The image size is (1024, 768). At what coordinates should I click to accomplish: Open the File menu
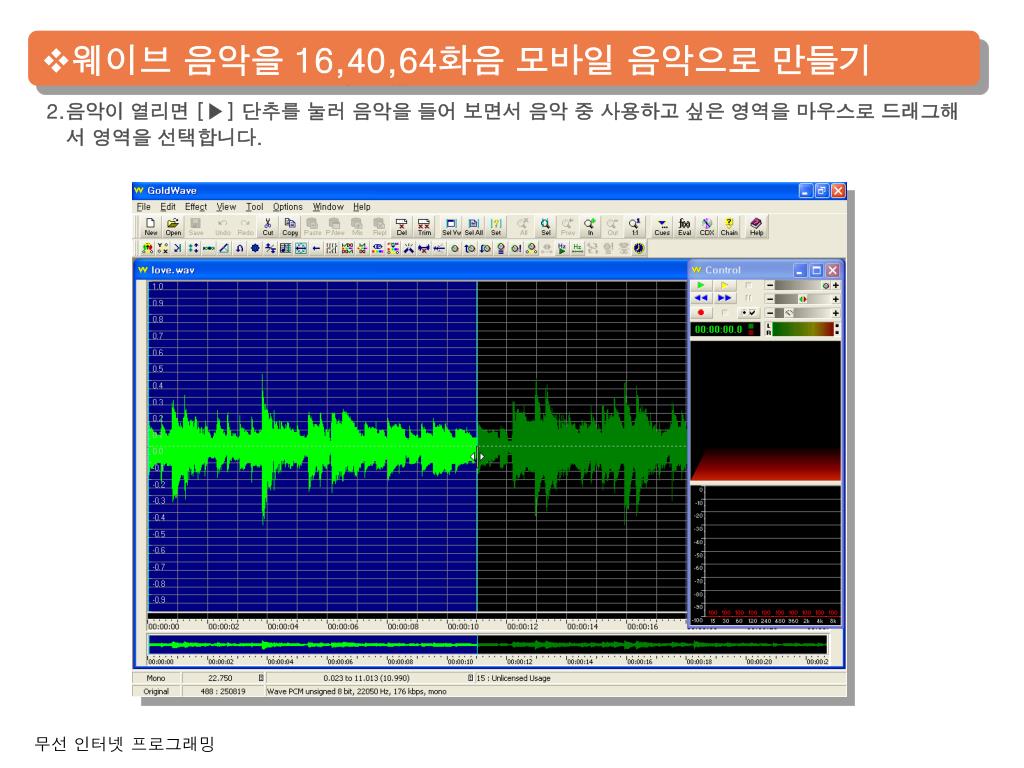[x=144, y=206]
